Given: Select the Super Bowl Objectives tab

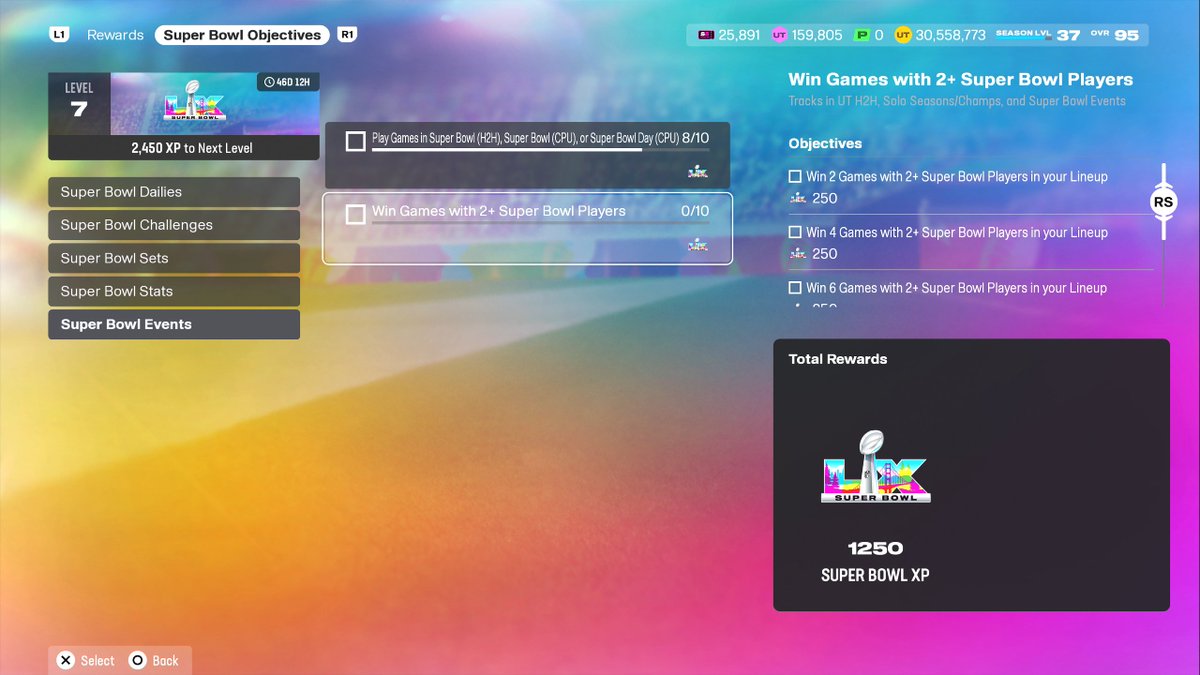Looking at the screenshot, I should click(x=242, y=35).
